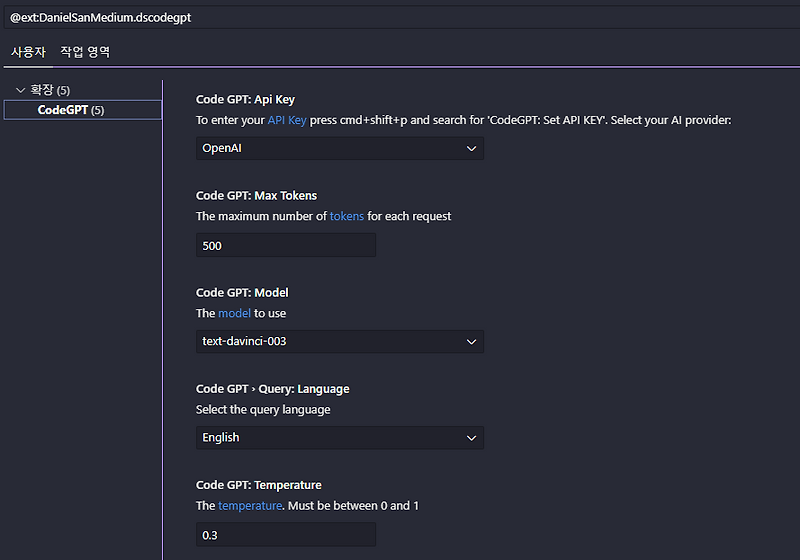Open the tokens link
Screen dimensions: 800x560
tap(347, 216)
